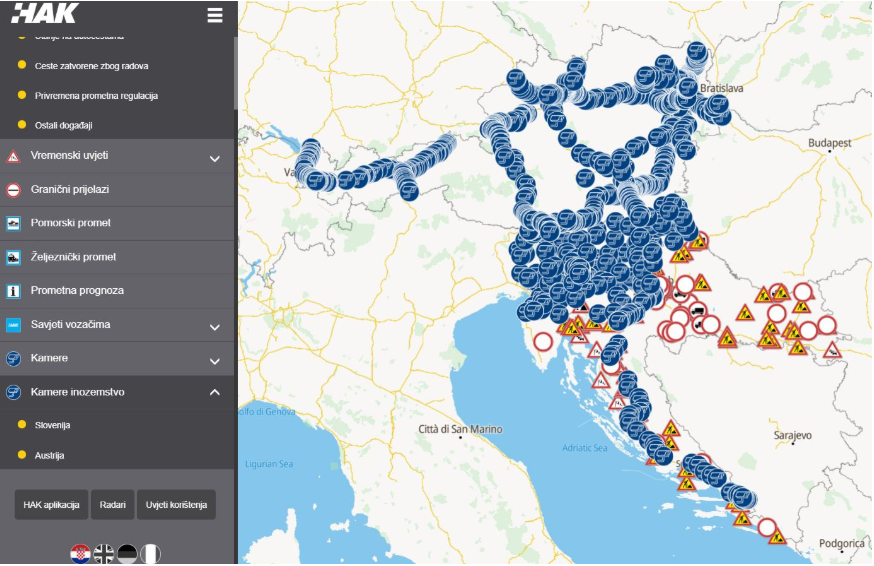
Task: Click the Granični prijelazi no-entry icon
Action: pos(13,190)
